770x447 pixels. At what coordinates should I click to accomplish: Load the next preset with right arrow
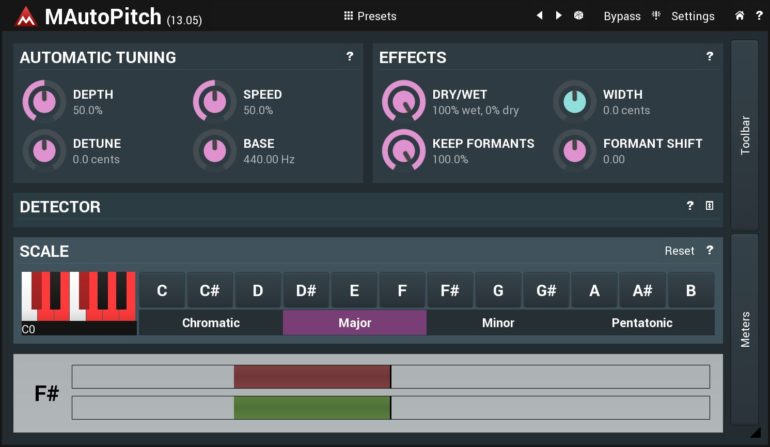coord(558,16)
